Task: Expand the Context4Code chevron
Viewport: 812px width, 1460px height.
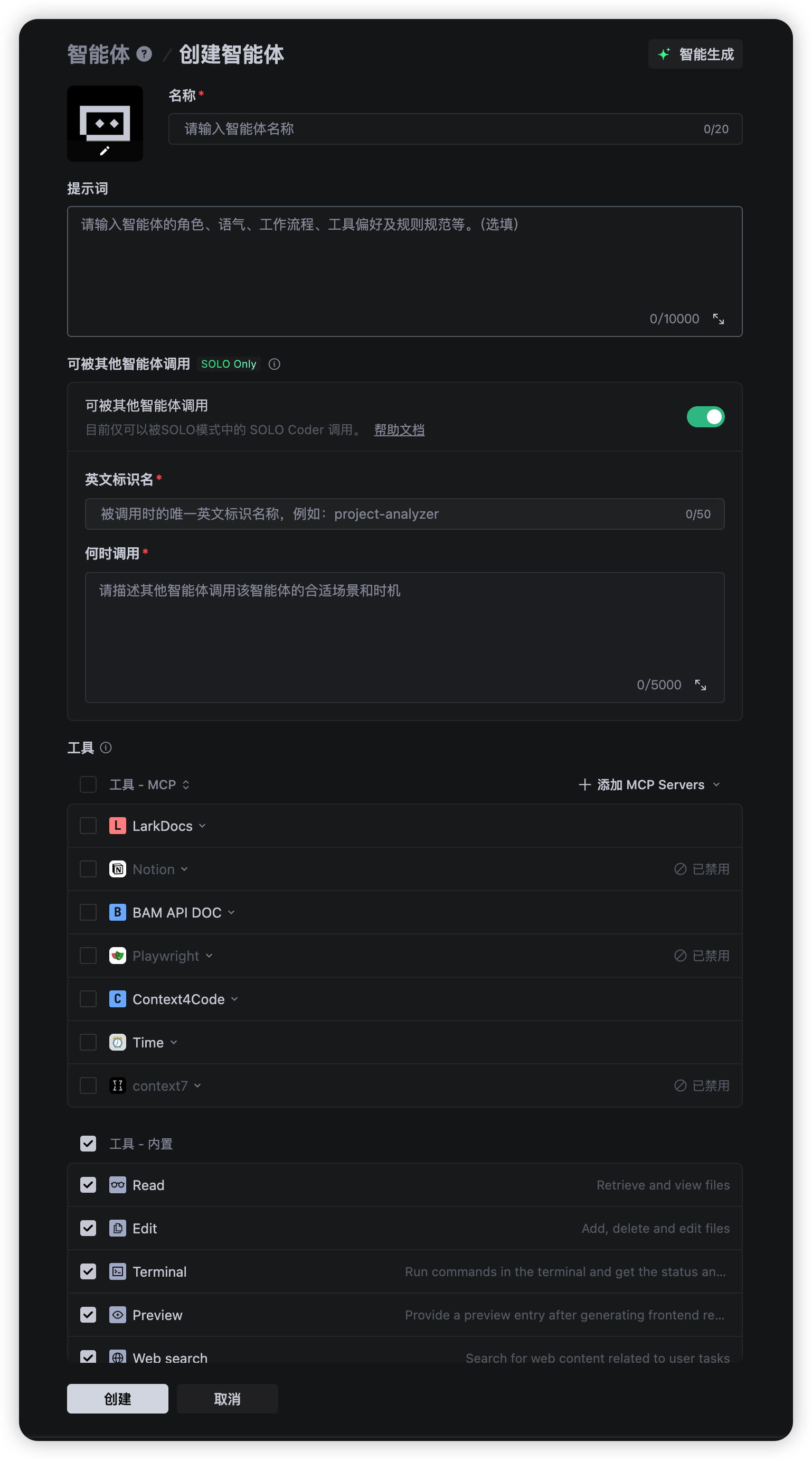Action: pyautogui.click(x=234, y=999)
